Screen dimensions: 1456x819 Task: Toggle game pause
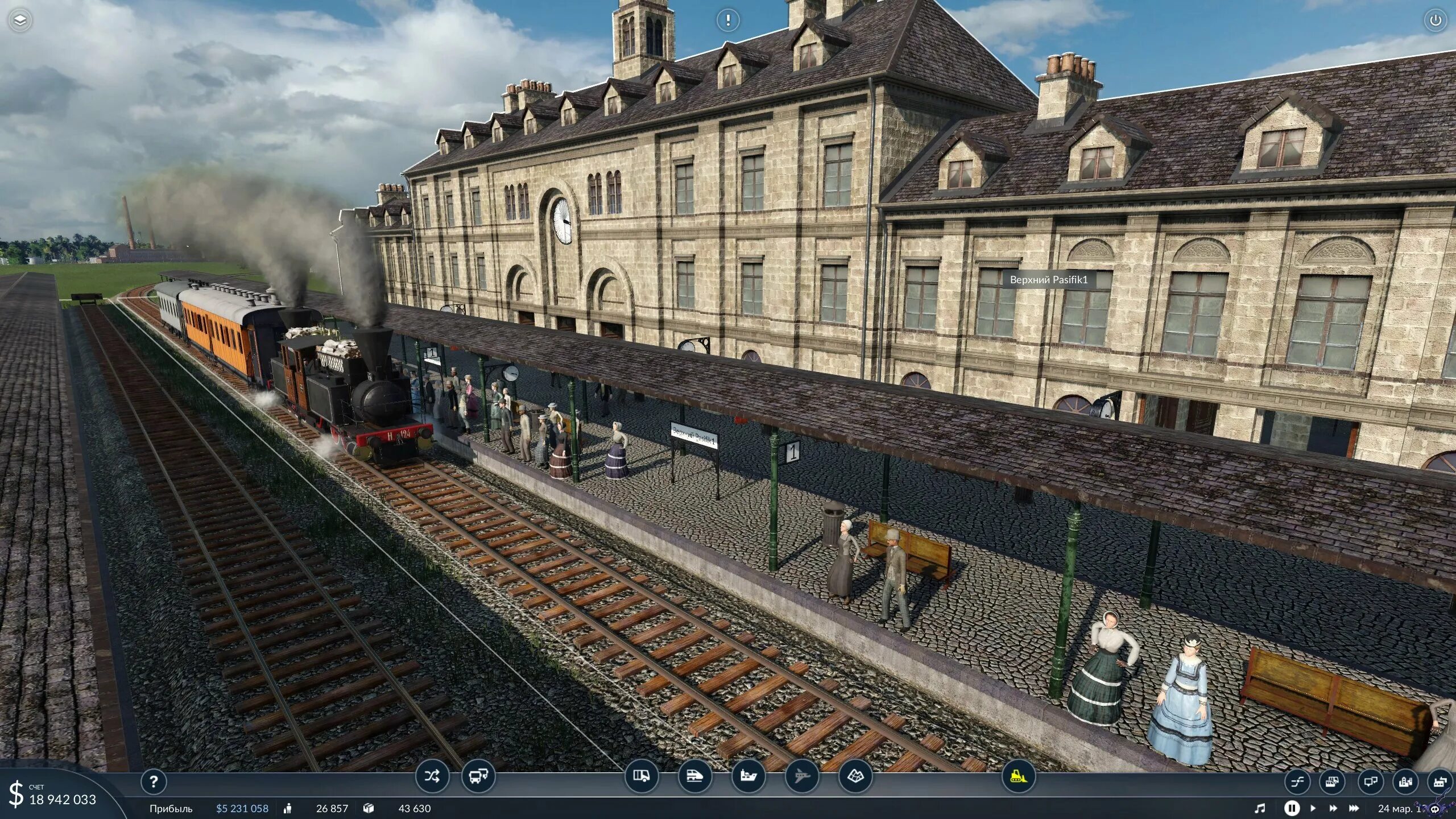[1292, 809]
